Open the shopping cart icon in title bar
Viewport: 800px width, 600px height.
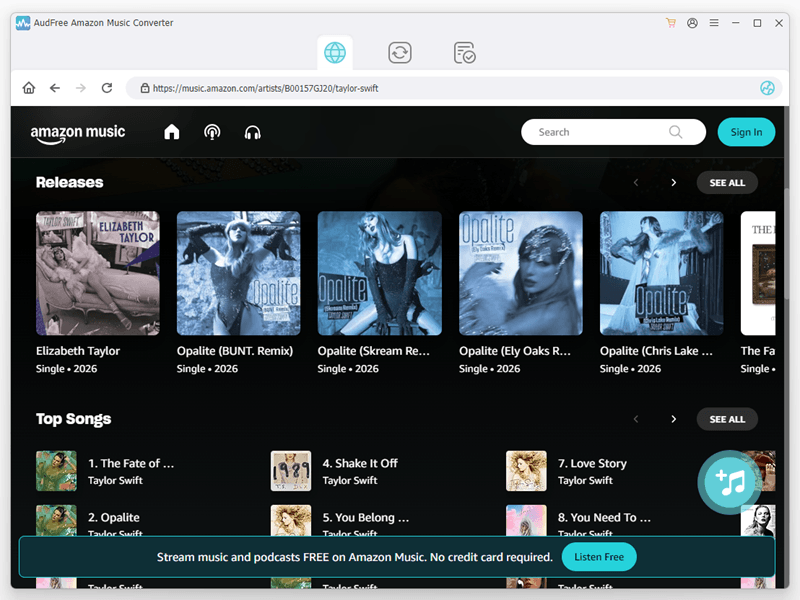670,23
